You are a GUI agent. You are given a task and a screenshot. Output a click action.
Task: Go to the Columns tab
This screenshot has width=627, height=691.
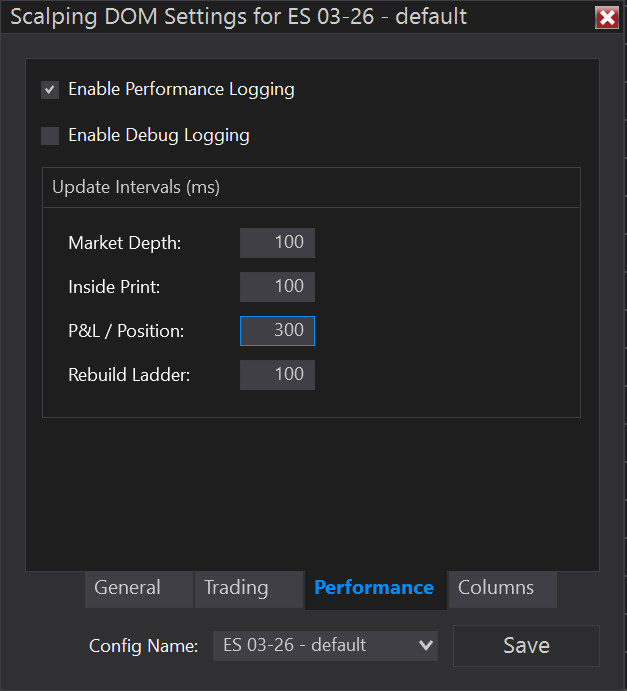tap(496, 588)
